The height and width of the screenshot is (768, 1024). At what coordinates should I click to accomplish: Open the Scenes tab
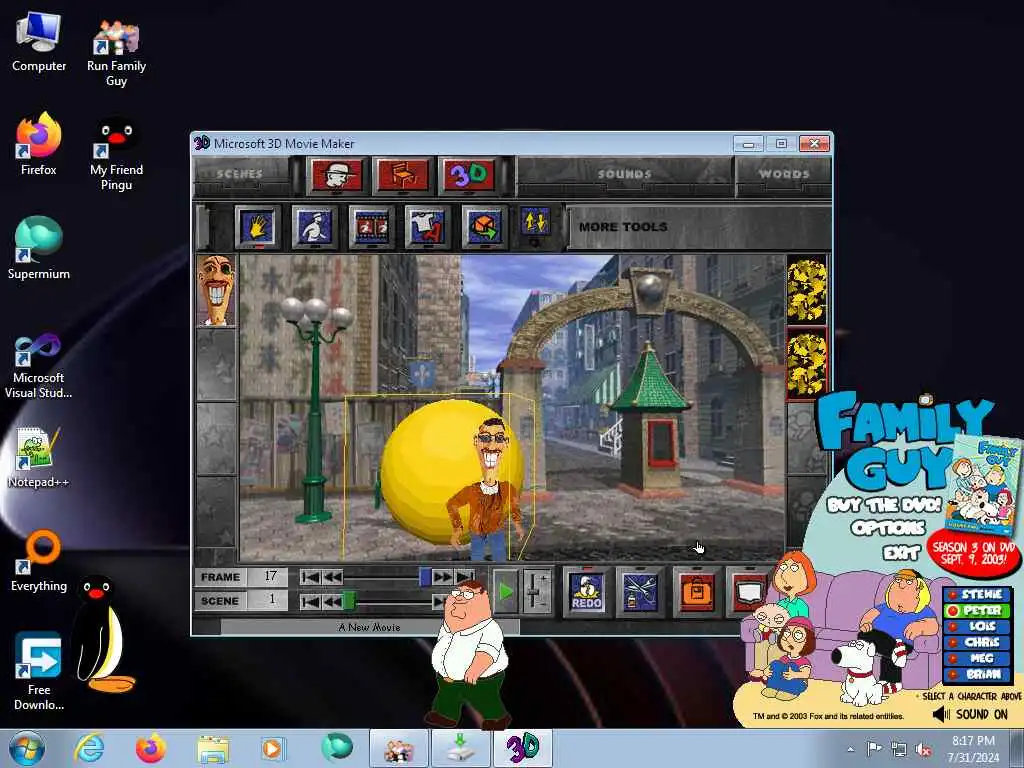coord(240,174)
